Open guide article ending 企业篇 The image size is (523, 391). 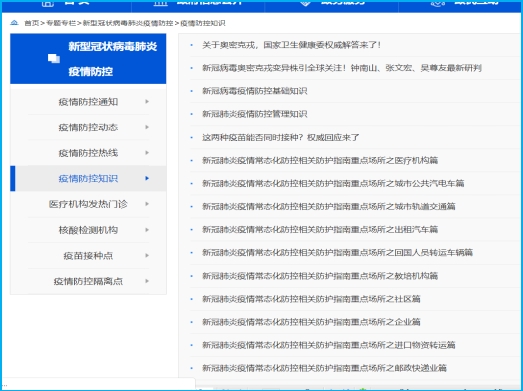click(x=311, y=322)
